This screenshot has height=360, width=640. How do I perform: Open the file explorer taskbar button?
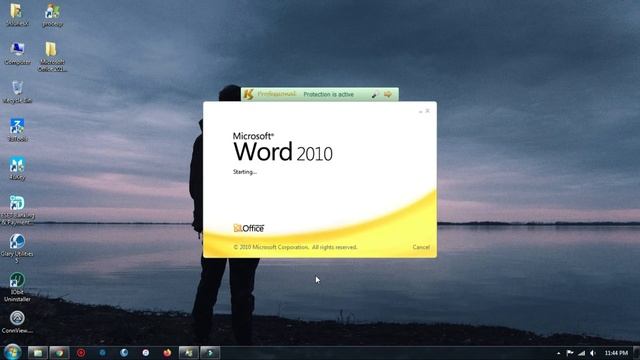tap(38, 353)
